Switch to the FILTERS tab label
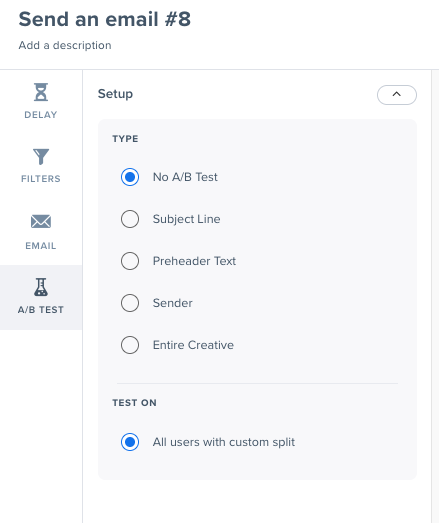This screenshot has width=439, height=523. click(41, 179)
